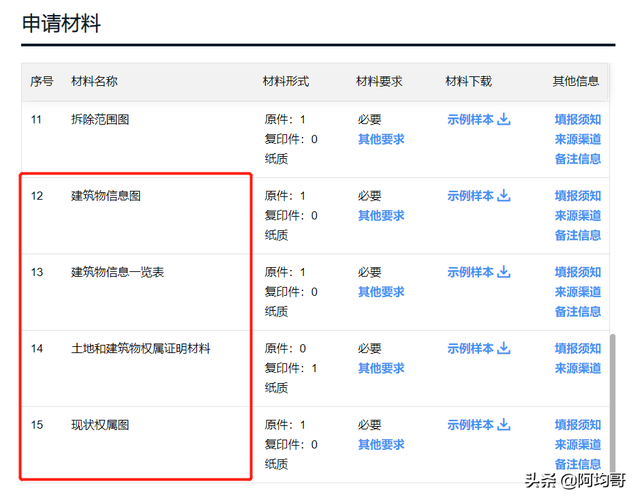640x503 pixels.
Task: Click the table's vertical scrollbar thumb
Action: click(612, 404)
